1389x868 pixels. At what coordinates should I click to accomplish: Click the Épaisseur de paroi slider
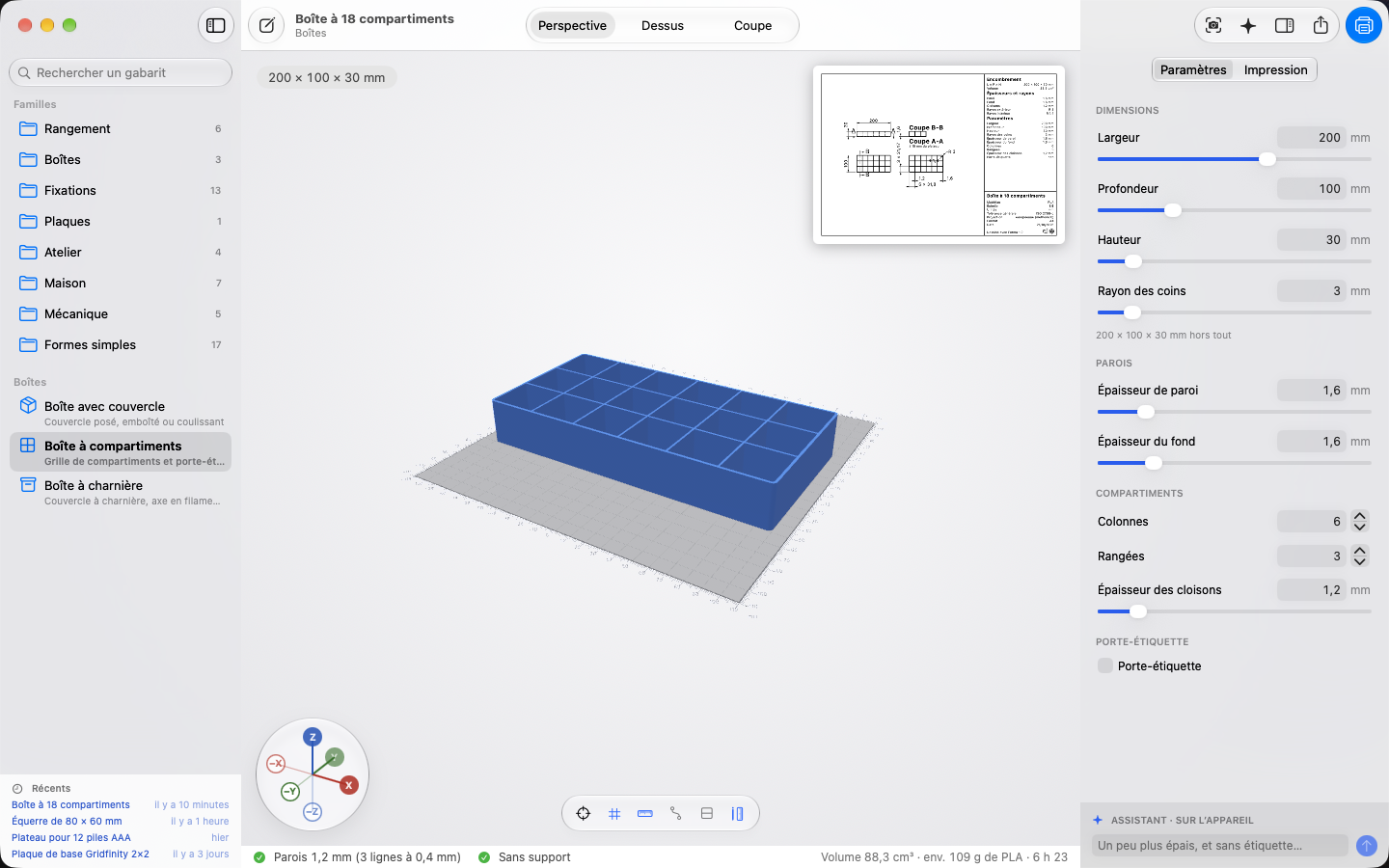[x=1234, y=412]
